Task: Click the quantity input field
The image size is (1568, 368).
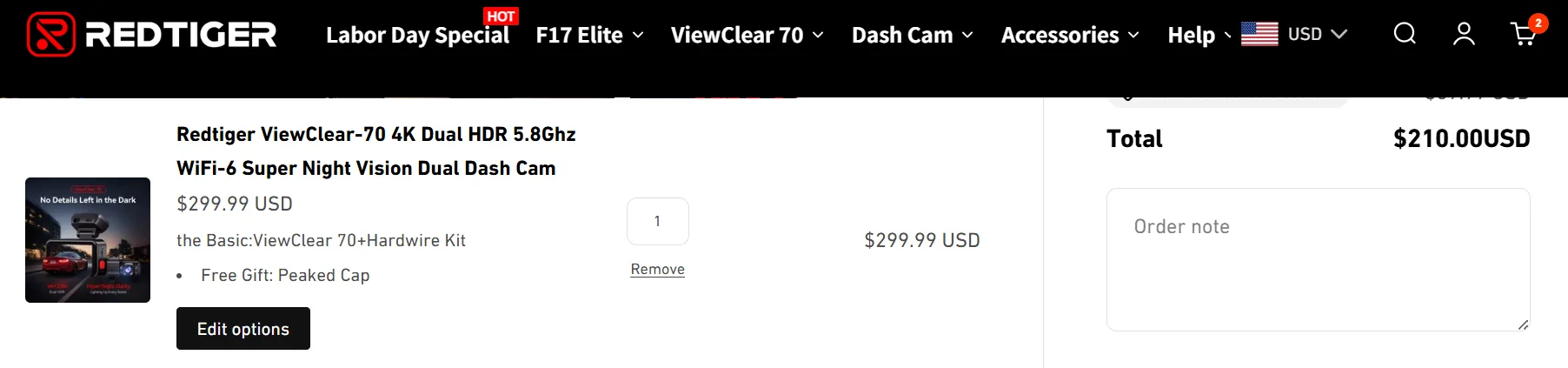Action: tap(658, 221)
